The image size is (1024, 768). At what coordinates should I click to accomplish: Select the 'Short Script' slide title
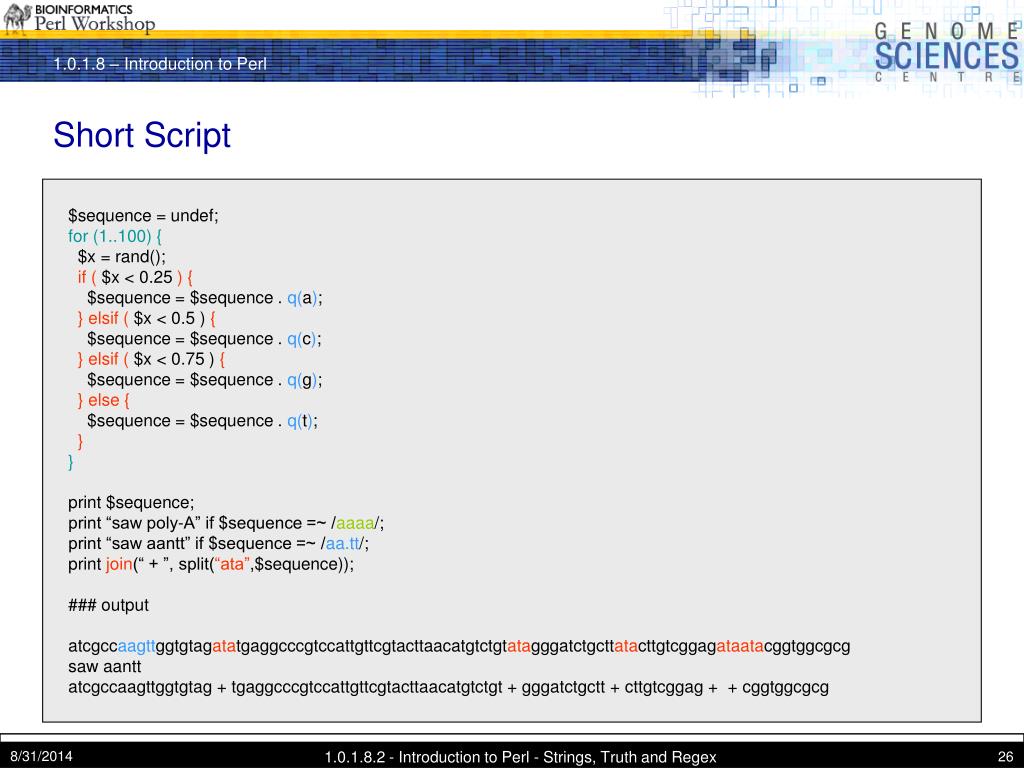[142, 135]
